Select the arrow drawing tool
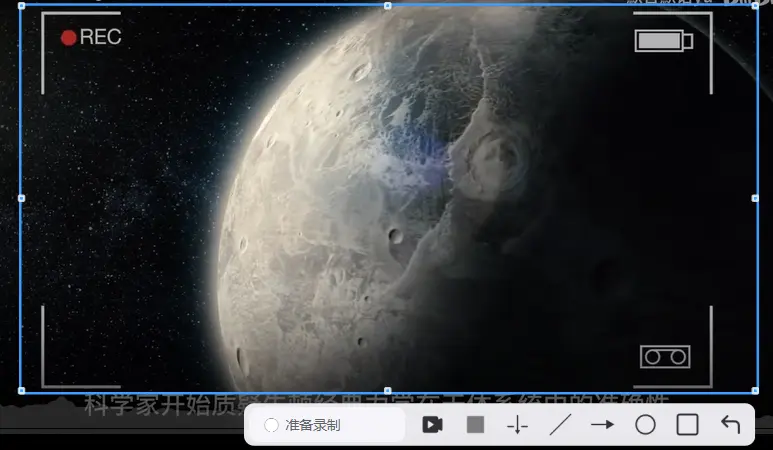The image size is (773, 450). click(x=602, y=425)
